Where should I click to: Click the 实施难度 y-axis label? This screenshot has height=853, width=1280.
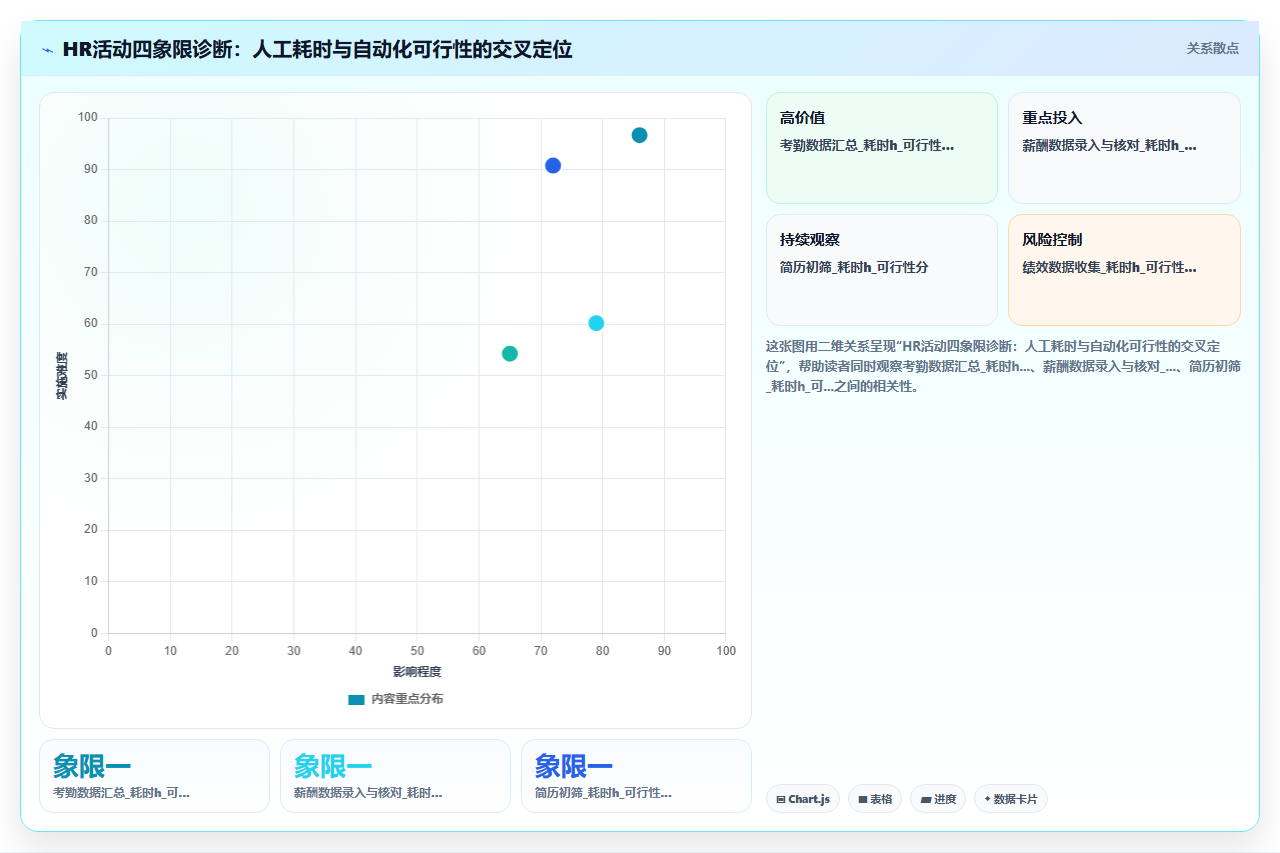[x=62, y=376]
